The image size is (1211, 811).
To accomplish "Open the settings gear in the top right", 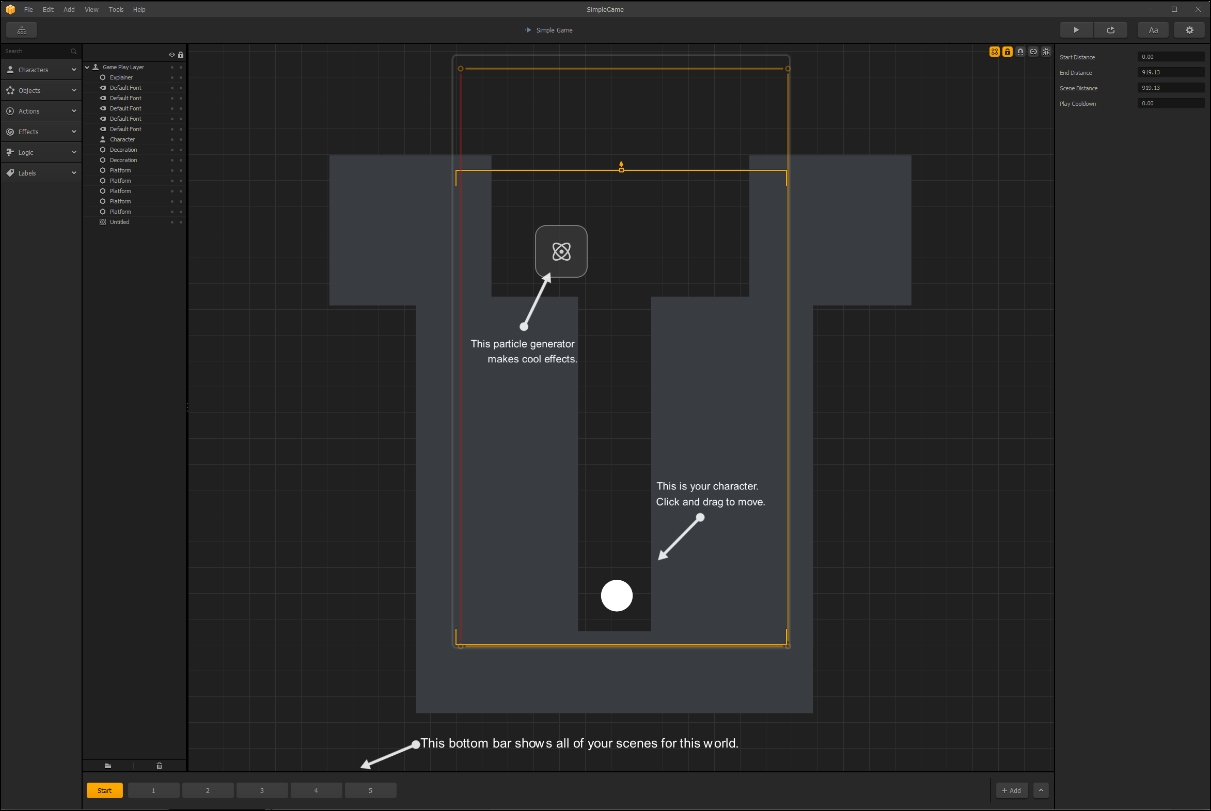I will point(1189,29).
